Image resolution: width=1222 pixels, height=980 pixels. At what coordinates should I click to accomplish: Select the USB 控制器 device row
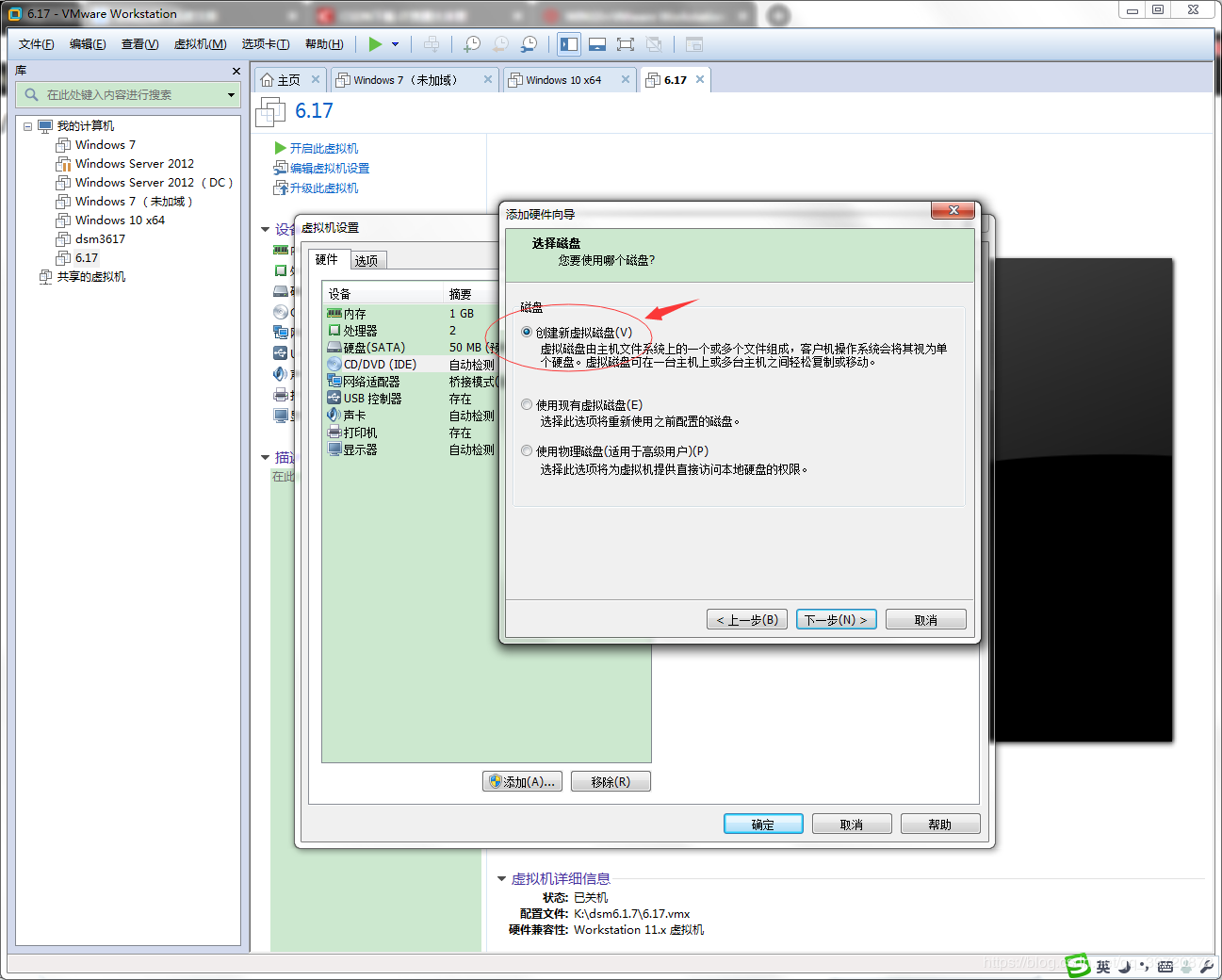(x=411, y=399)
